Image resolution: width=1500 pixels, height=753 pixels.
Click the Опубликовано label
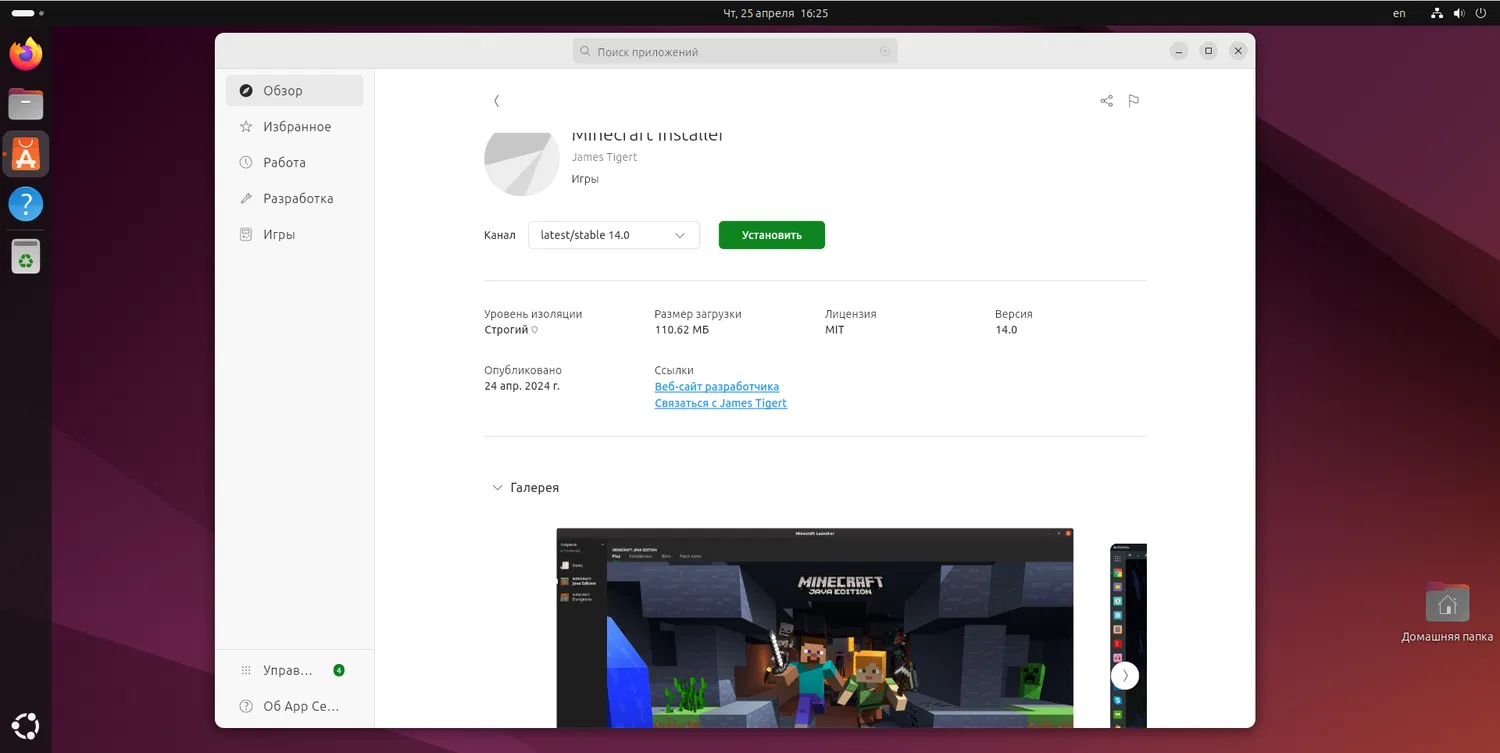[523, 370]
